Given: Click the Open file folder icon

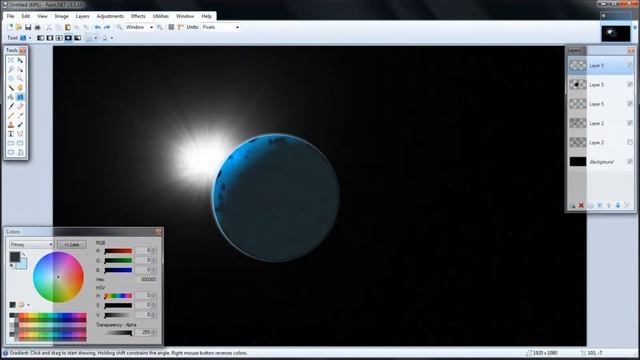Looking at the screenshot, I should [19, 27].
